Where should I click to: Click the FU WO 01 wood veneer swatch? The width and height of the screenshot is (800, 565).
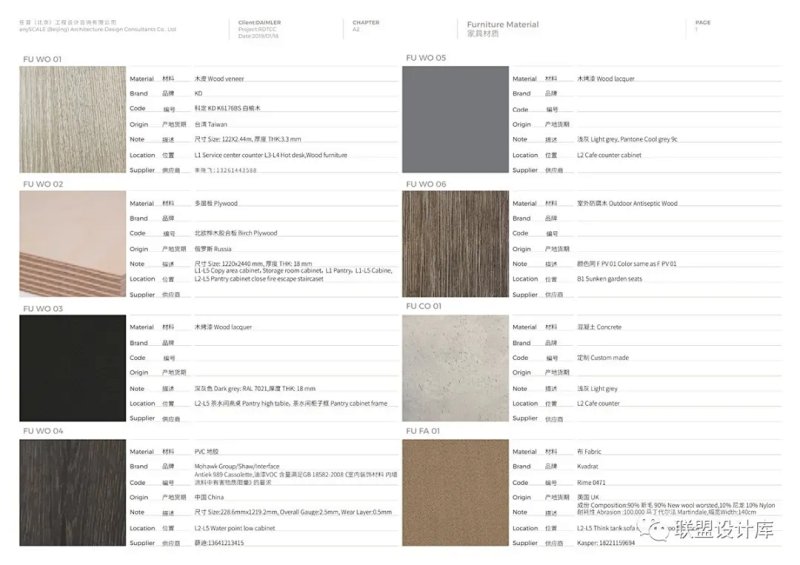click(73, 121)
